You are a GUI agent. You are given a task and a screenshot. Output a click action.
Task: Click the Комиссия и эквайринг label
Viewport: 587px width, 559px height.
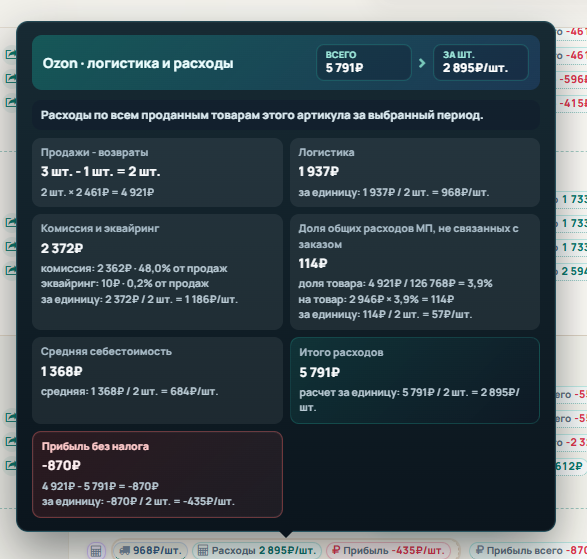(100, 228)
